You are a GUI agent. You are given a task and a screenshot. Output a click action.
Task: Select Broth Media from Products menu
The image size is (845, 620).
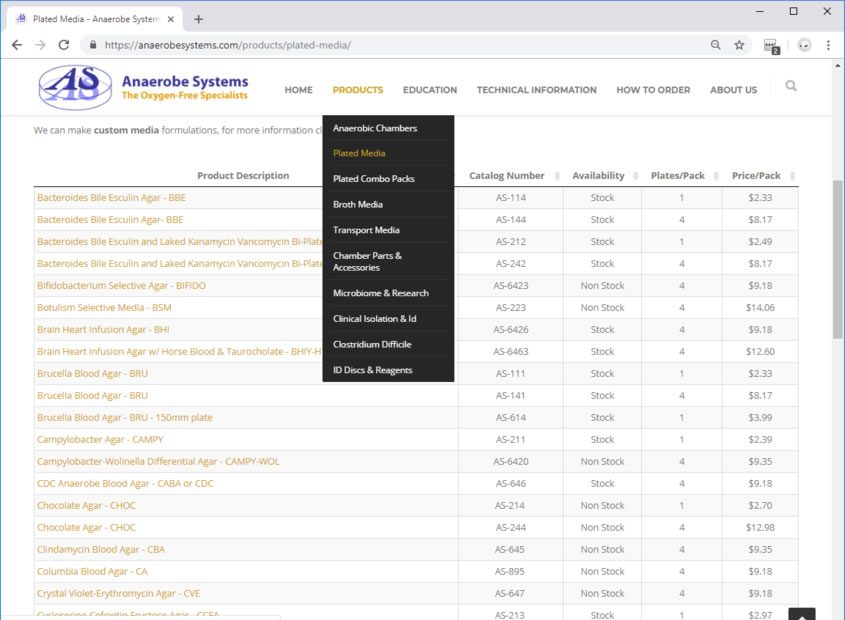point(358,205)
